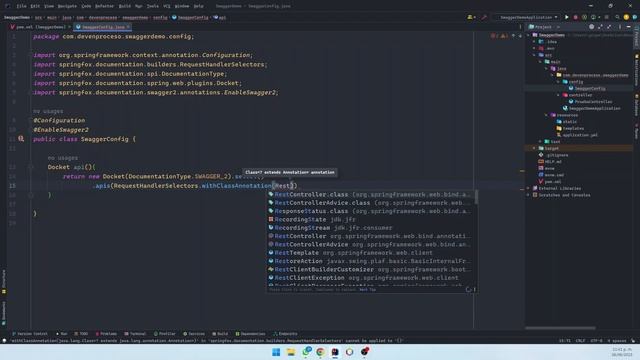Open the yellow avatar icon in toolbar

coord(626,17)
